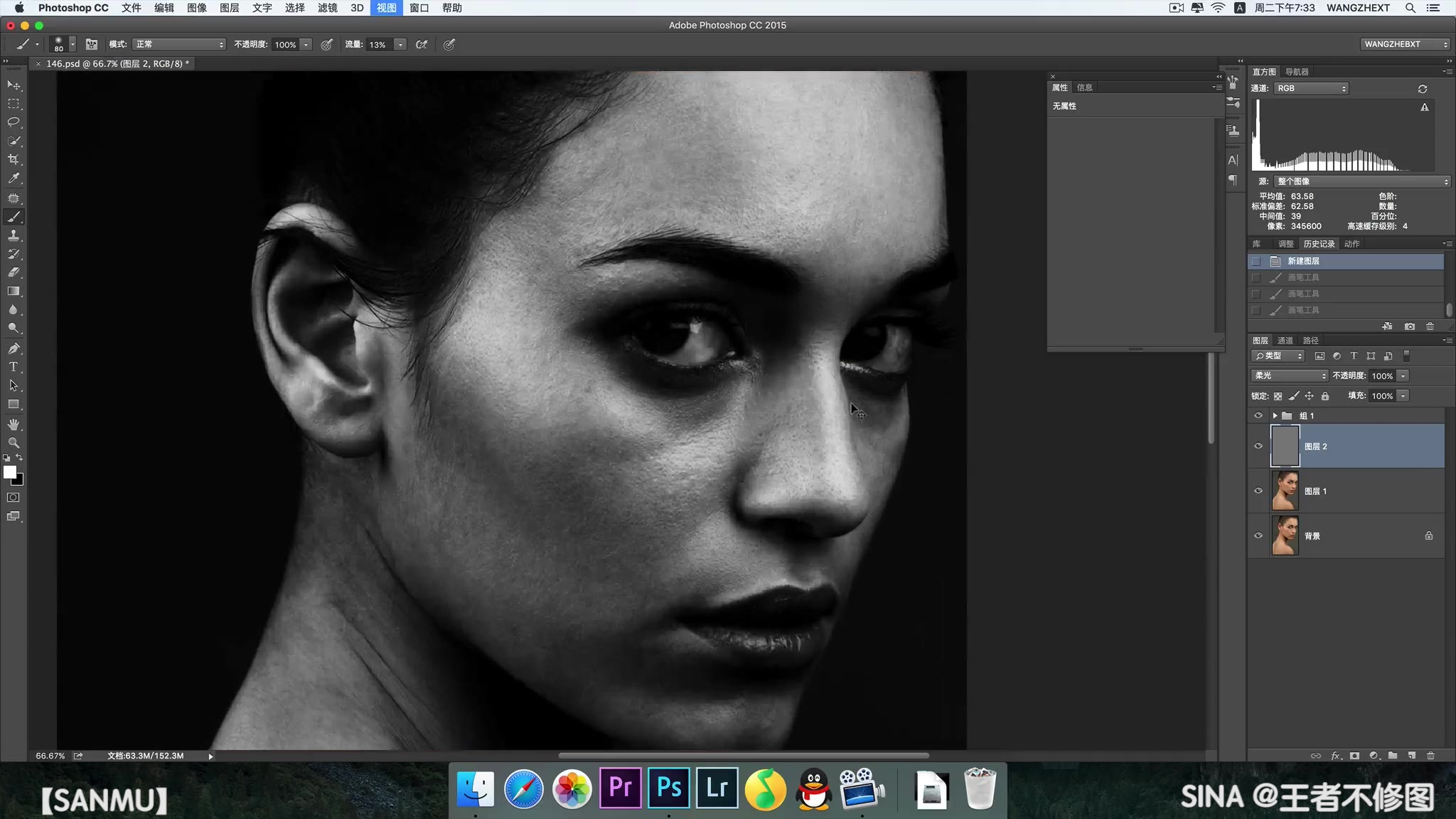Click the background color swatch
Screen dimensions: 1456x819
click(x=19, y=481)
